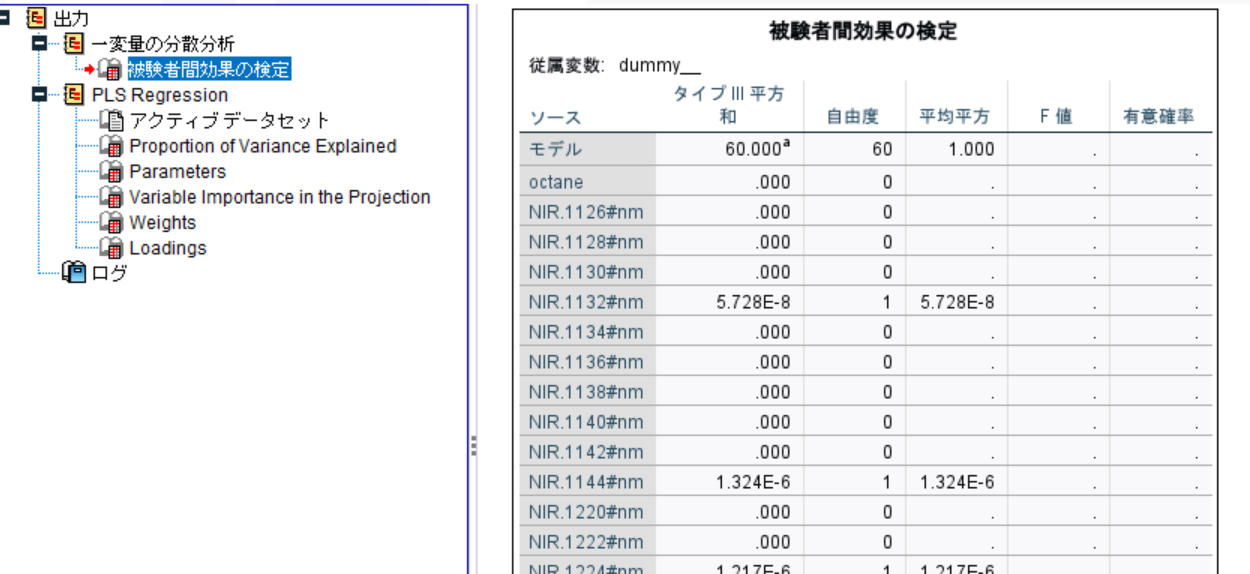Viewport: 1250px width, 574px height.
Task: Click the 自由度 column header
Action: pyautogui.click(x=852, y=117)
